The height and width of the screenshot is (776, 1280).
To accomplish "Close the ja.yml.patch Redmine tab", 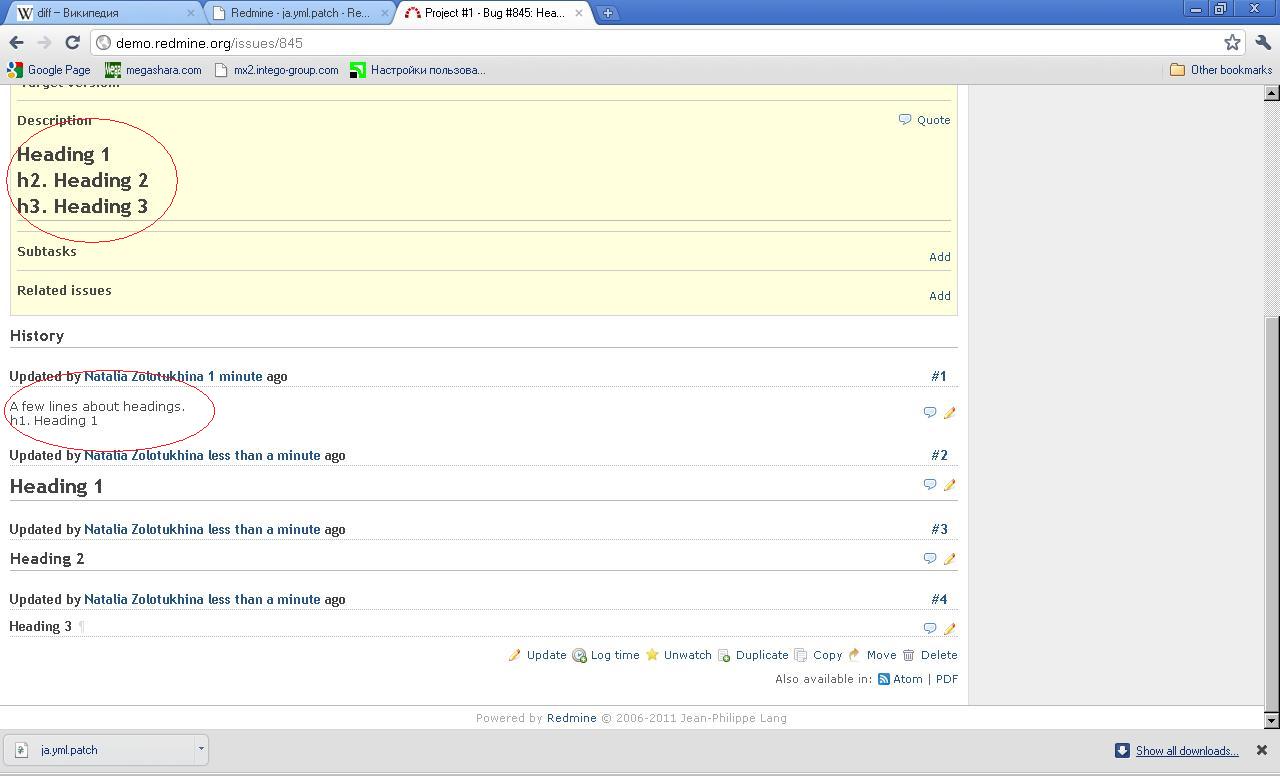I will (x=385, y=13).
